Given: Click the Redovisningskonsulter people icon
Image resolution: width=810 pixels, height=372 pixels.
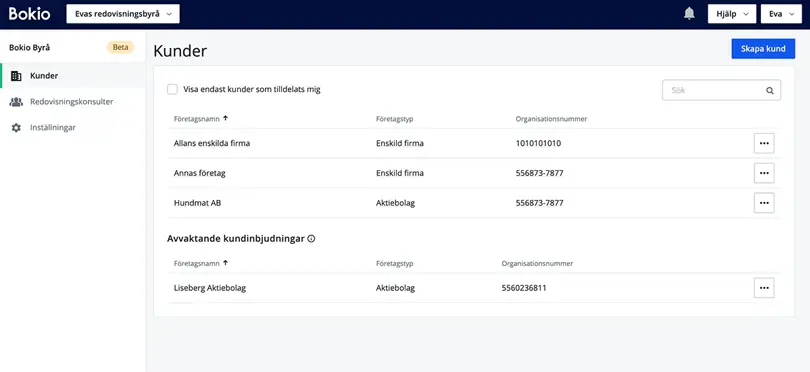Looking at the screenshot, I should [16, 102].
